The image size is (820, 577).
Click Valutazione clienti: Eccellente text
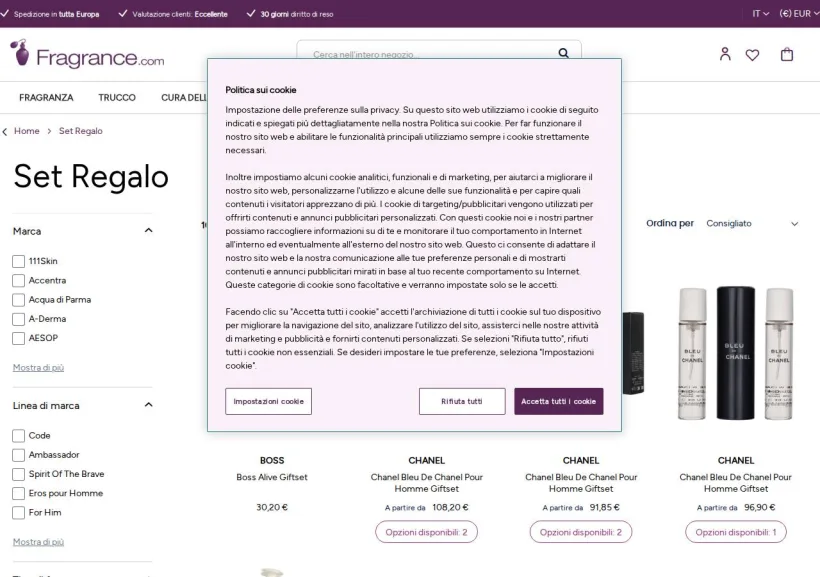[180, 14]
